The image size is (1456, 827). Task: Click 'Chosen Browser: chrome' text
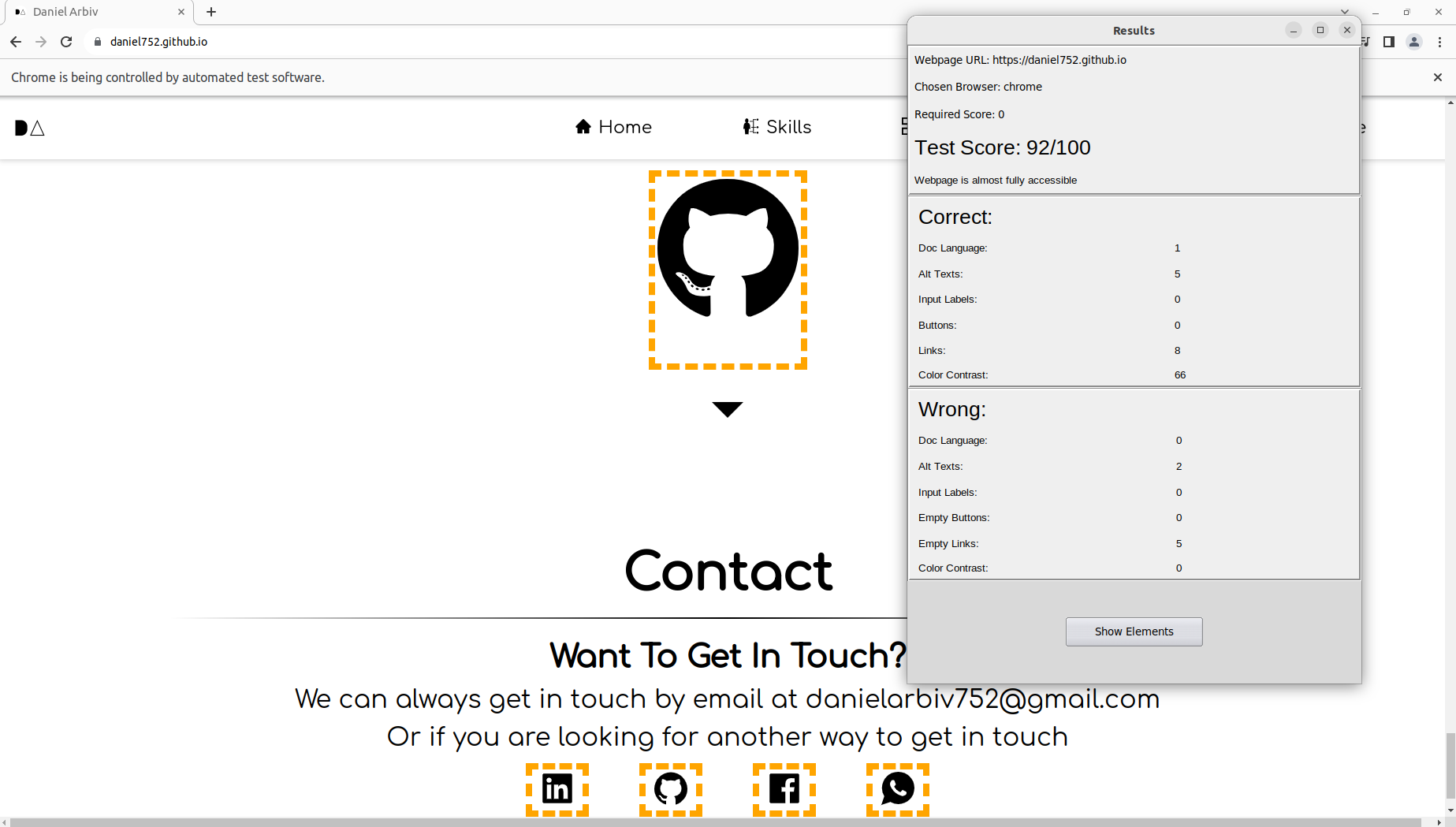(x=977, y=87)
